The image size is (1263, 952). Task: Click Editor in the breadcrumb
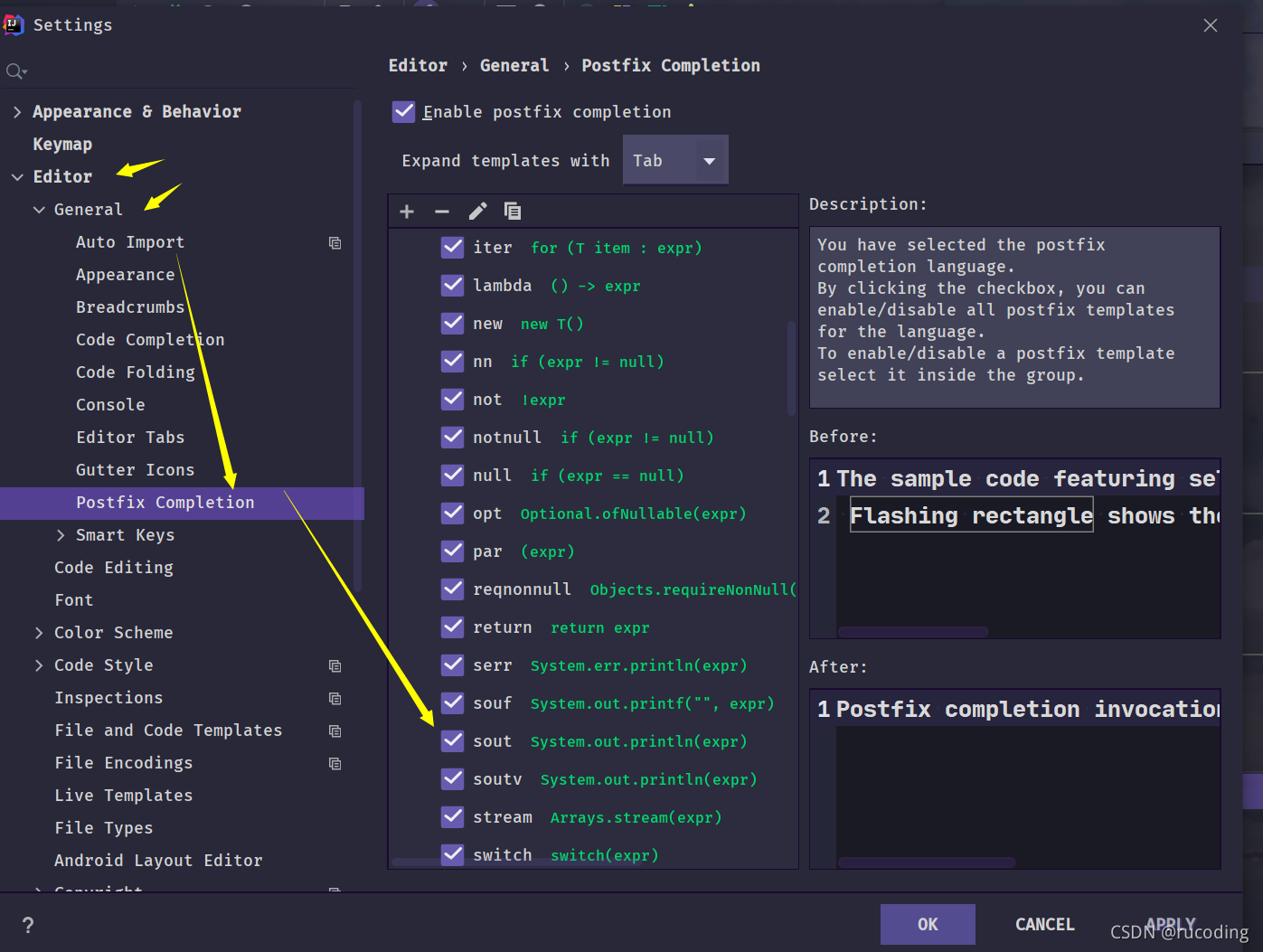(418, 65)
